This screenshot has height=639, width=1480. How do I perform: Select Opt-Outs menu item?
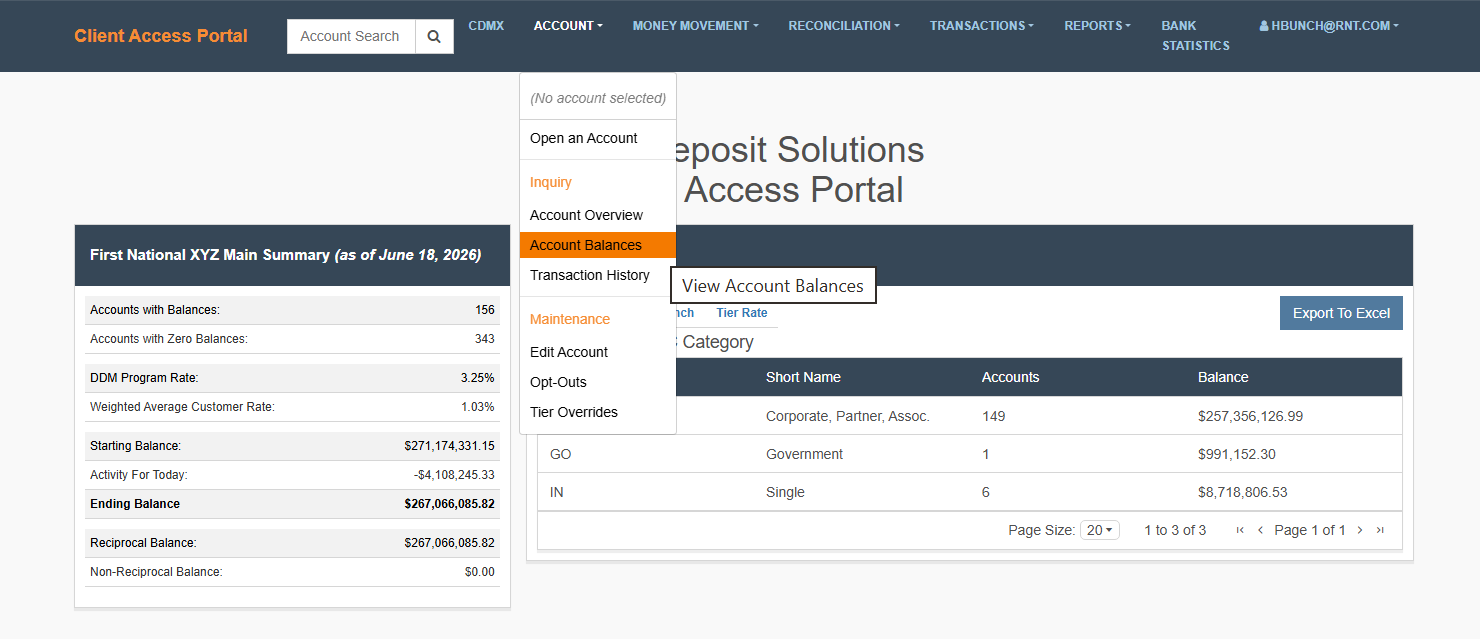598,382
